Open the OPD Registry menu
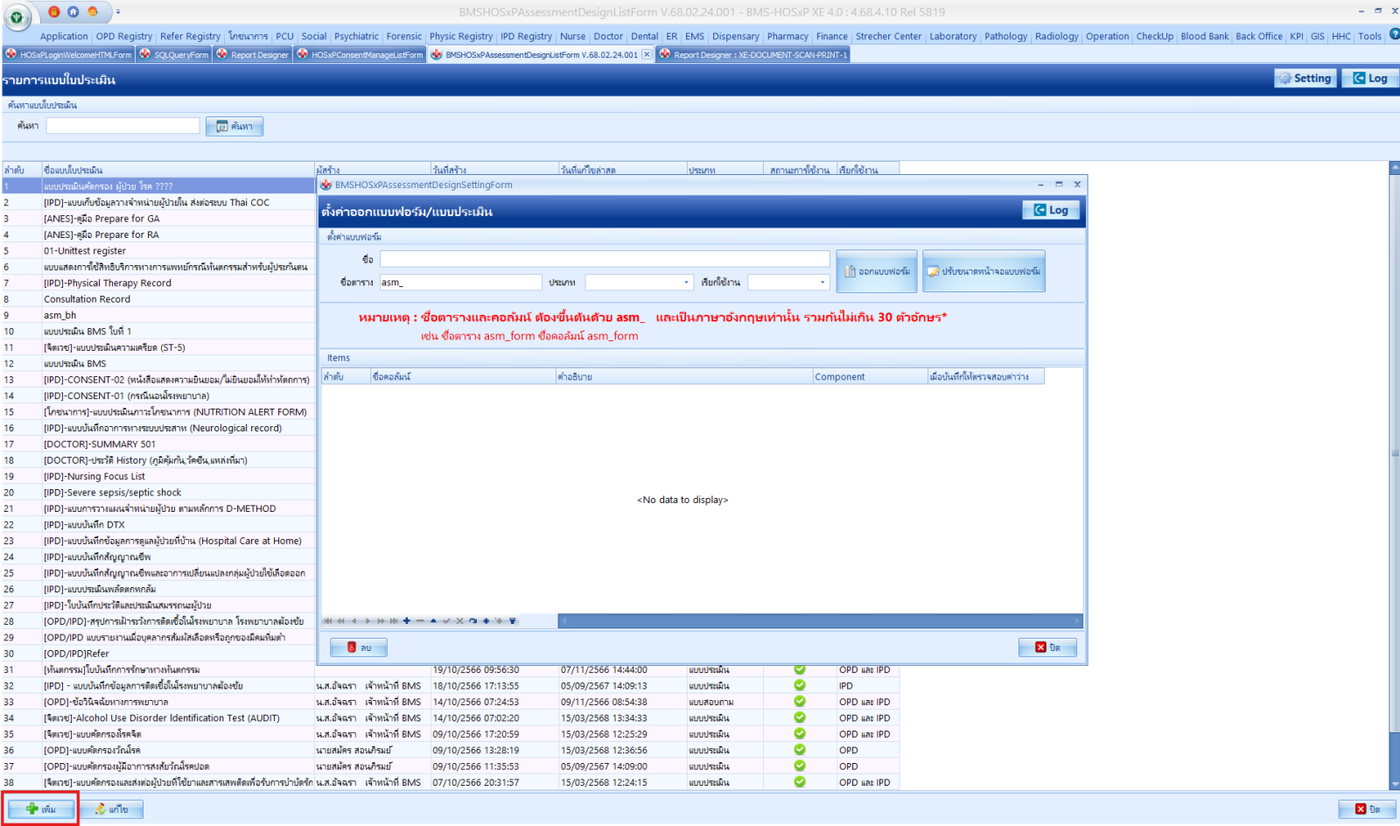This screenshot has height=826, width=1400. point(125,36)
